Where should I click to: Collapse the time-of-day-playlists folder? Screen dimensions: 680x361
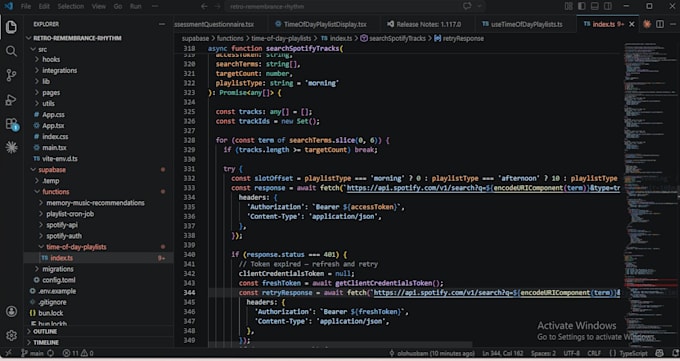[x=41, y=247]
